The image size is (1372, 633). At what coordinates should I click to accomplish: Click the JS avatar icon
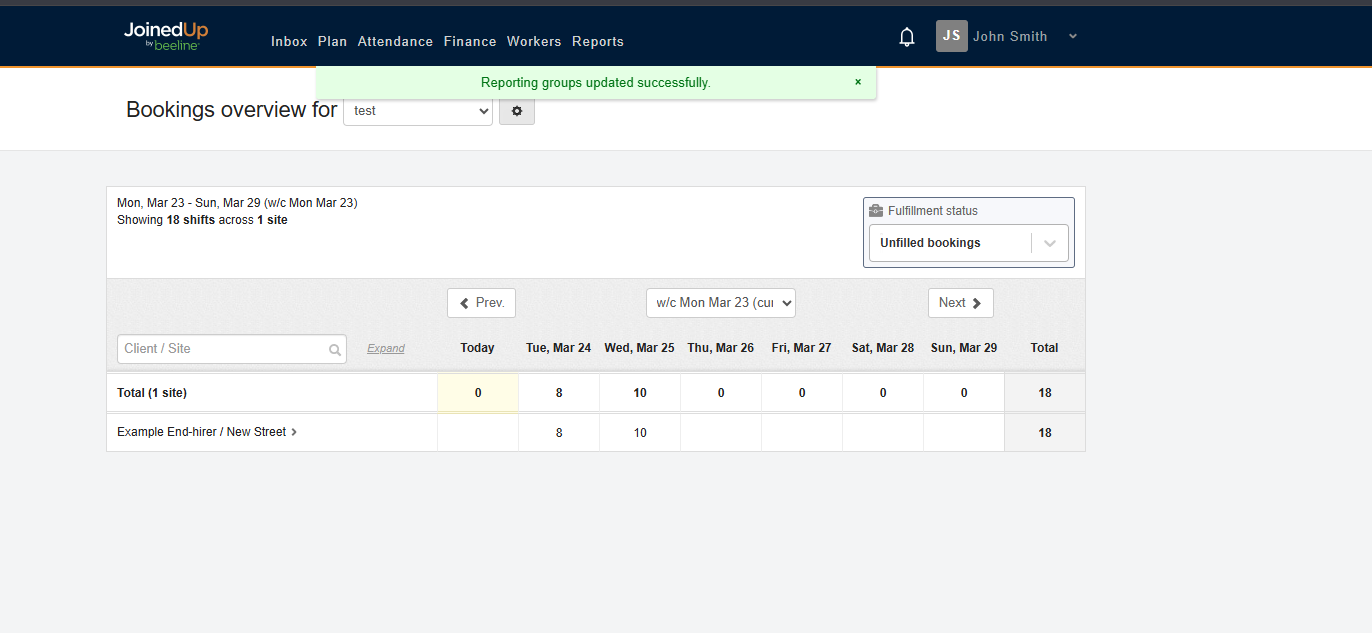coord(950,36)
